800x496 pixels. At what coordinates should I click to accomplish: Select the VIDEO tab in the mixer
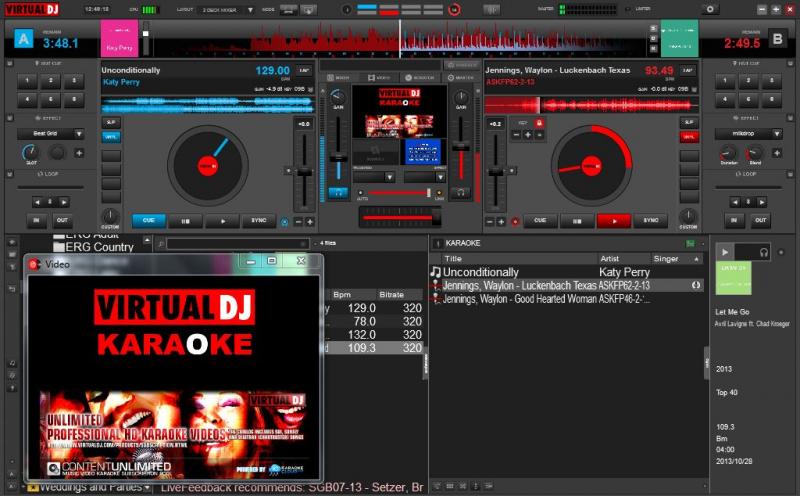(379, 78)
